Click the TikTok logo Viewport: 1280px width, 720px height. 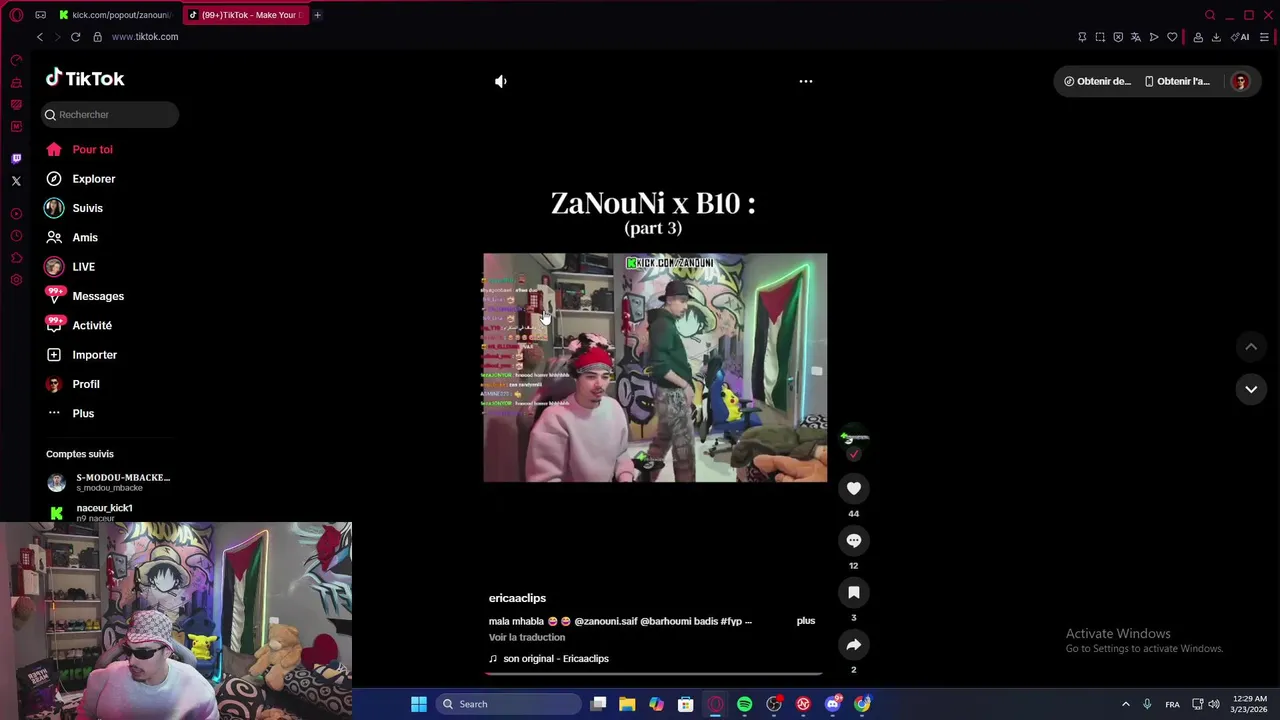coord(85,78)
